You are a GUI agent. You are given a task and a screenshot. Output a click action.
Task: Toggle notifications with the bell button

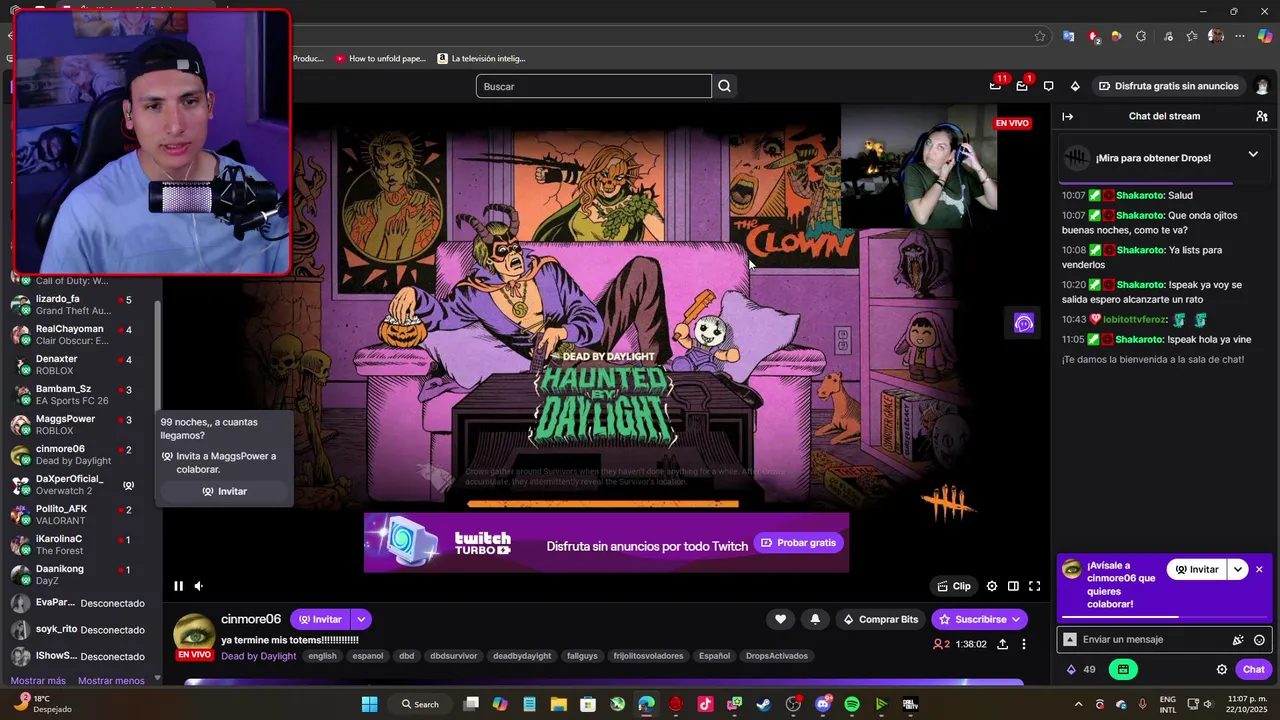815,619
